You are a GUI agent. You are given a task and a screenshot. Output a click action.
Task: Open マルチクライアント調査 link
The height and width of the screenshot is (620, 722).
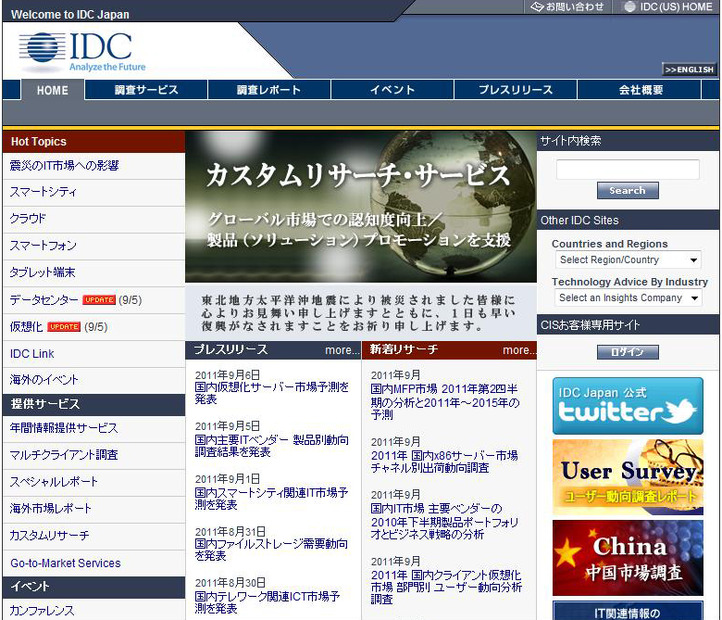pos(64,455)
